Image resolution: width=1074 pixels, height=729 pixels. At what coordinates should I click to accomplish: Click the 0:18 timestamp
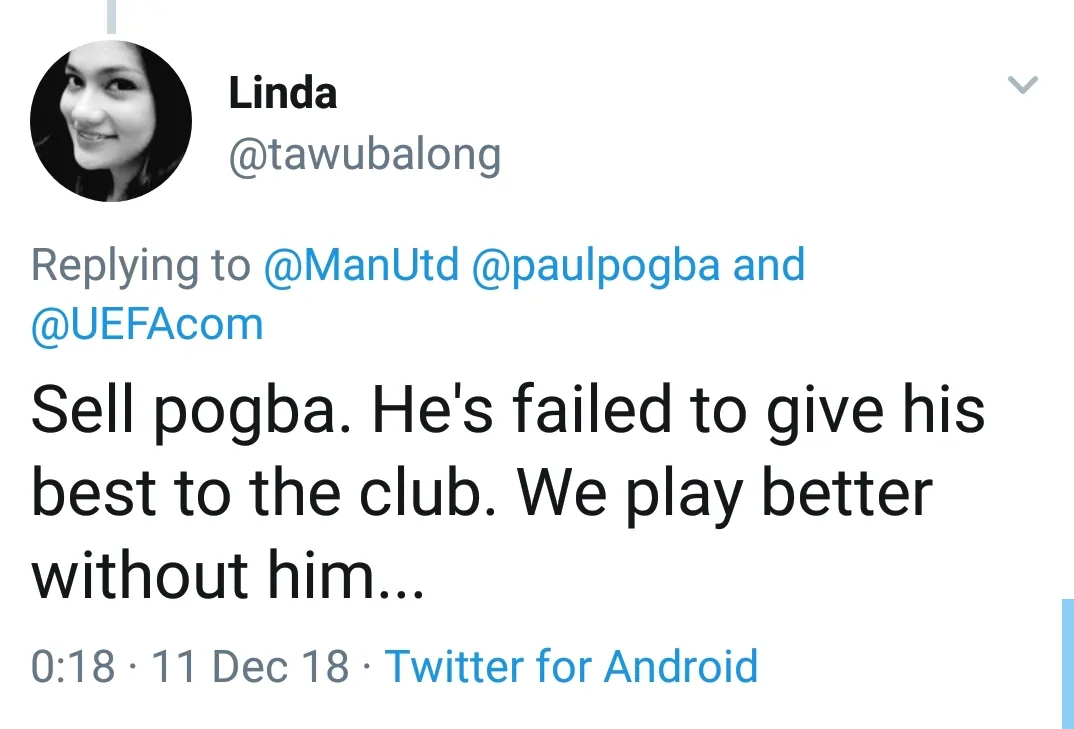click(73, 666)
